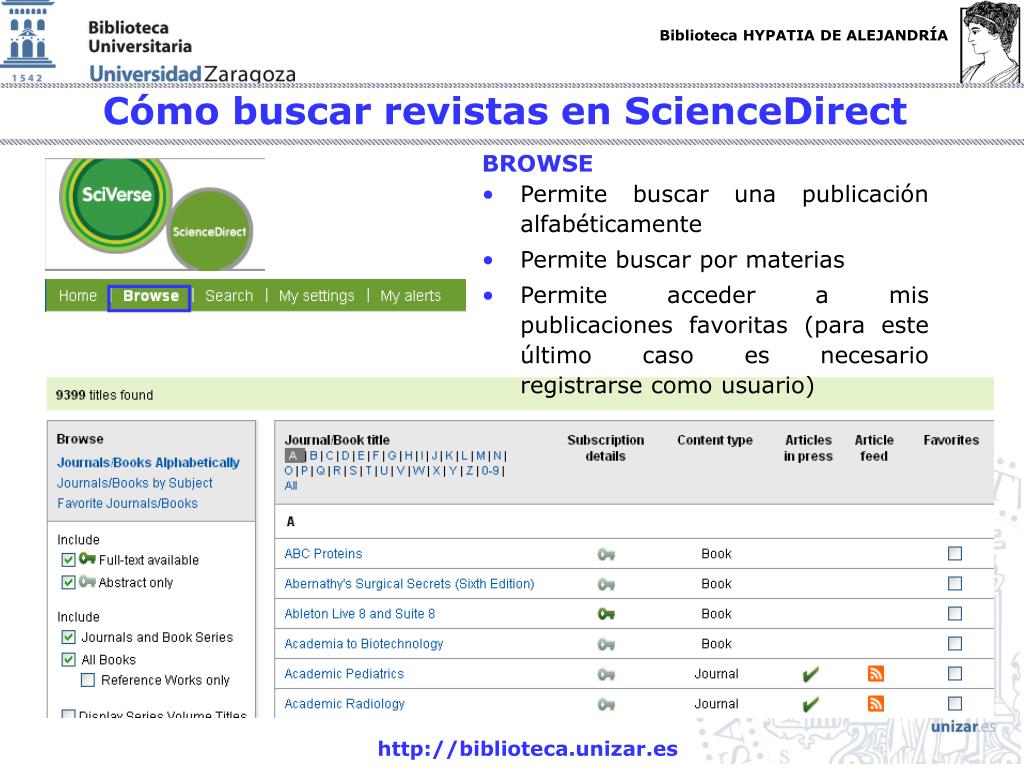Screen dimensions: 1024x768
Task: Browse Journals/Books by Subject
Action: click(135, 483)
